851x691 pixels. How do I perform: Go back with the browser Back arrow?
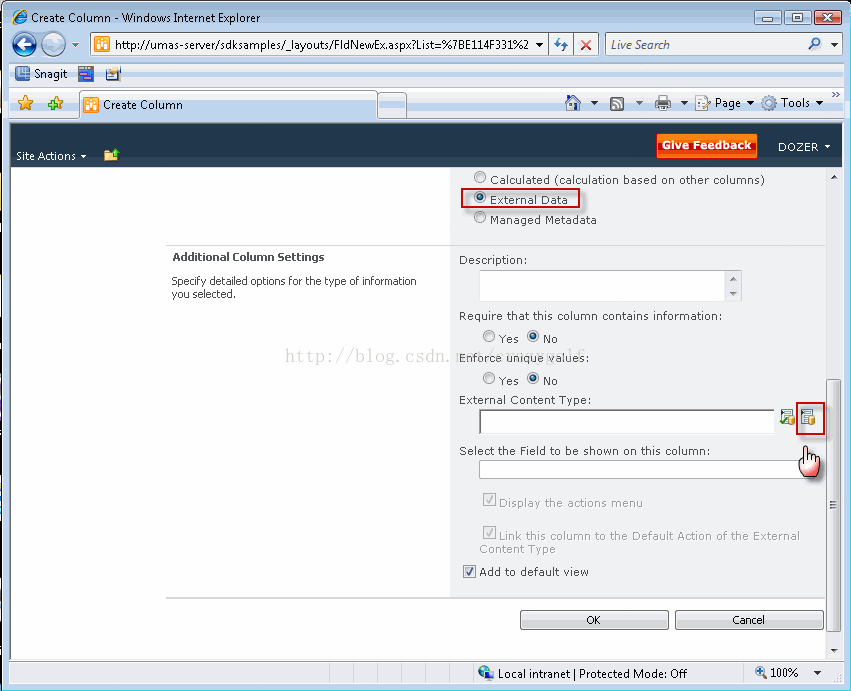(24, 45)
